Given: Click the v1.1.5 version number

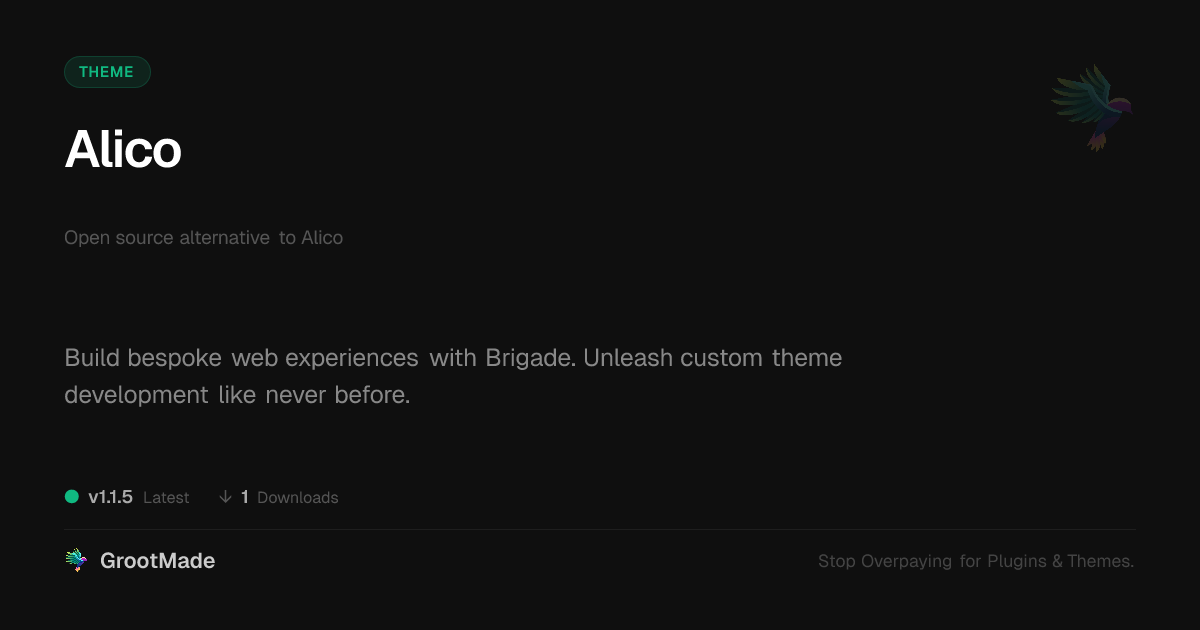Looking at the screenshot, I should click(x=110, y=497).
